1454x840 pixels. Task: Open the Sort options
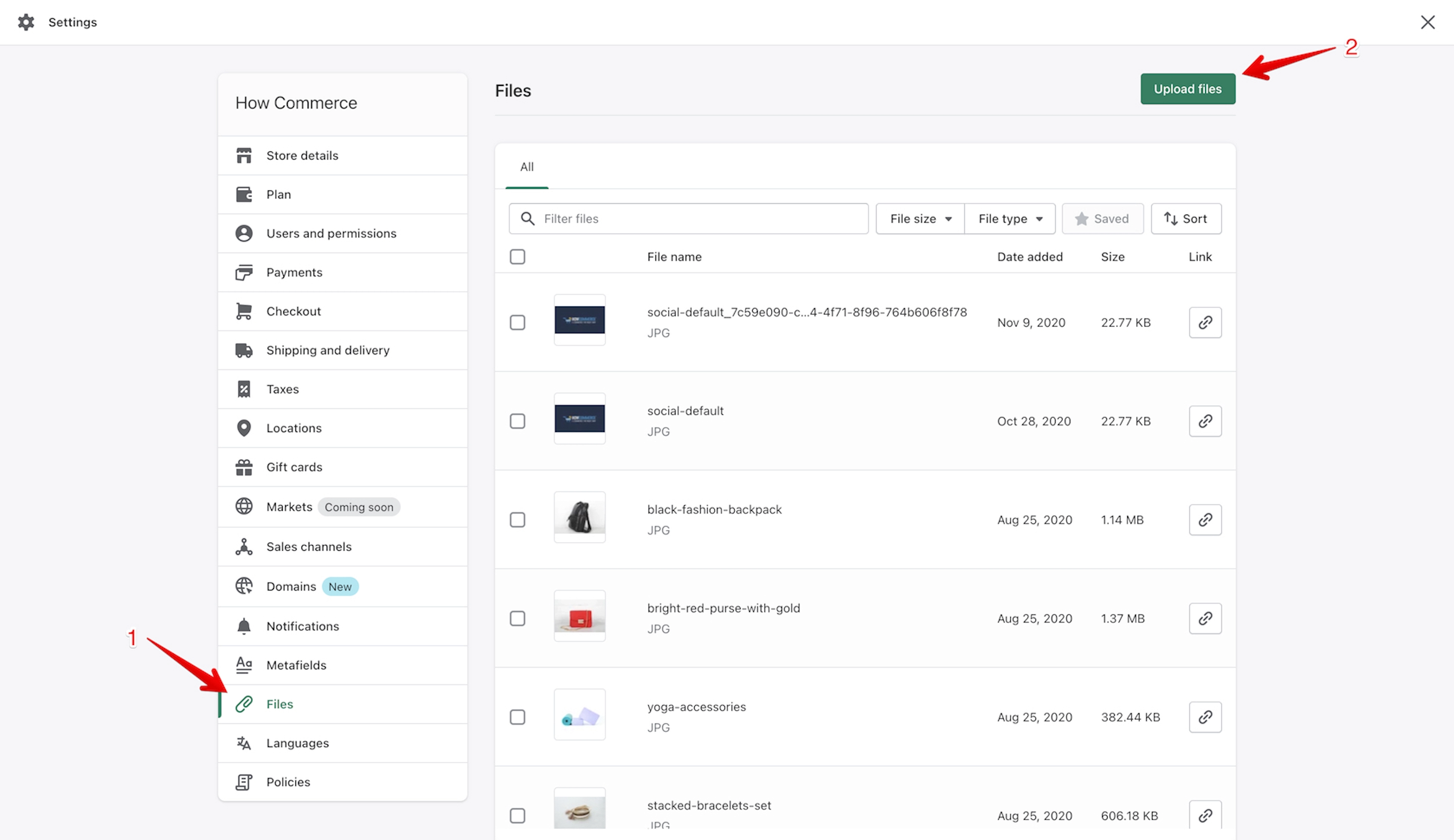1186,219
